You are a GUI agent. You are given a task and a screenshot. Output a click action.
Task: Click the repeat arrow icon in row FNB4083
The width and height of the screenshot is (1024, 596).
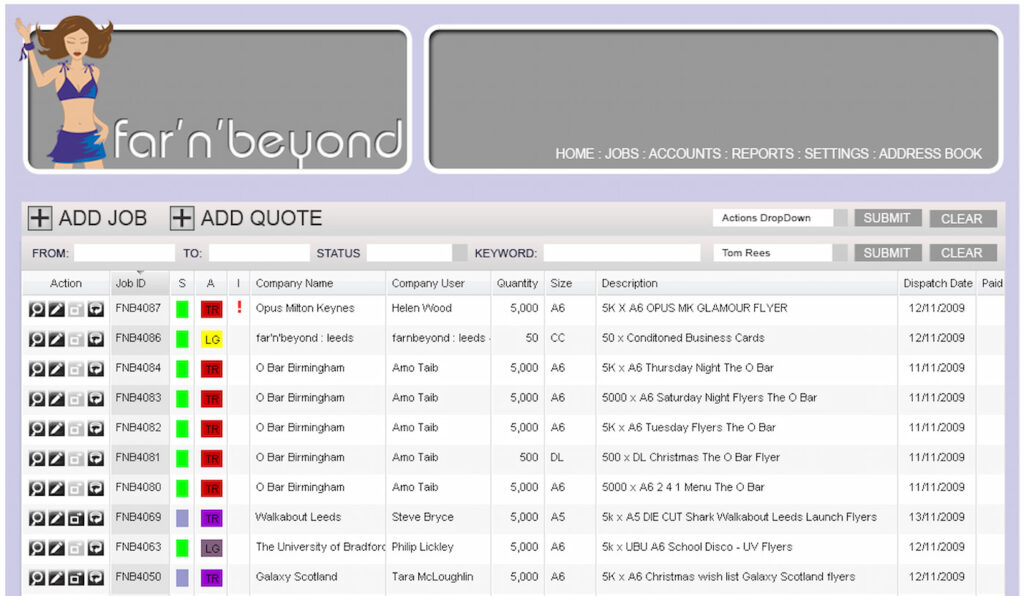tap(96, 399)
